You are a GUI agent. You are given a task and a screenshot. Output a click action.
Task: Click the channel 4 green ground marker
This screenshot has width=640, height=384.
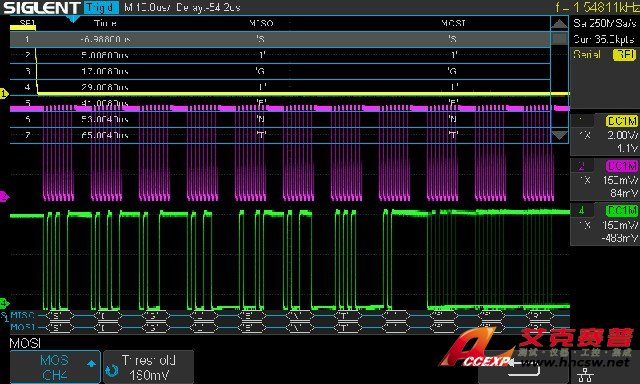point(4,303)
